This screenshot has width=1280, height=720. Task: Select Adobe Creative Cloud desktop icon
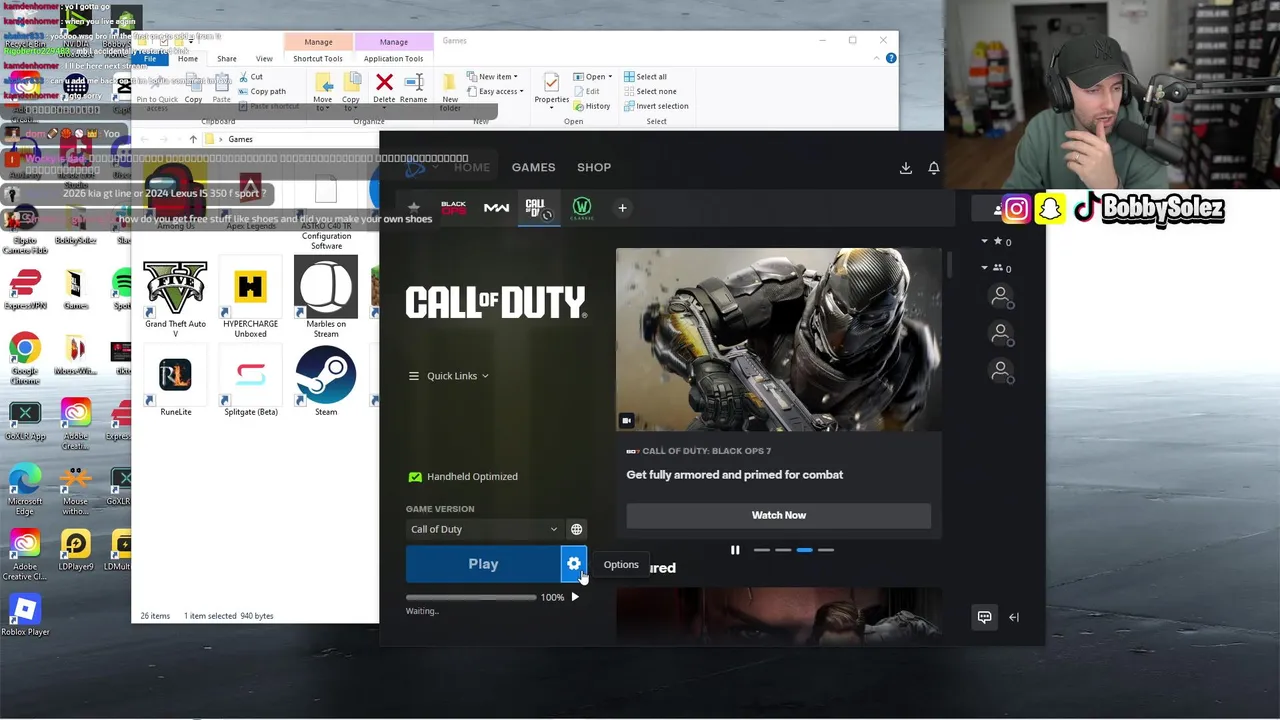[x=25, y=555]
